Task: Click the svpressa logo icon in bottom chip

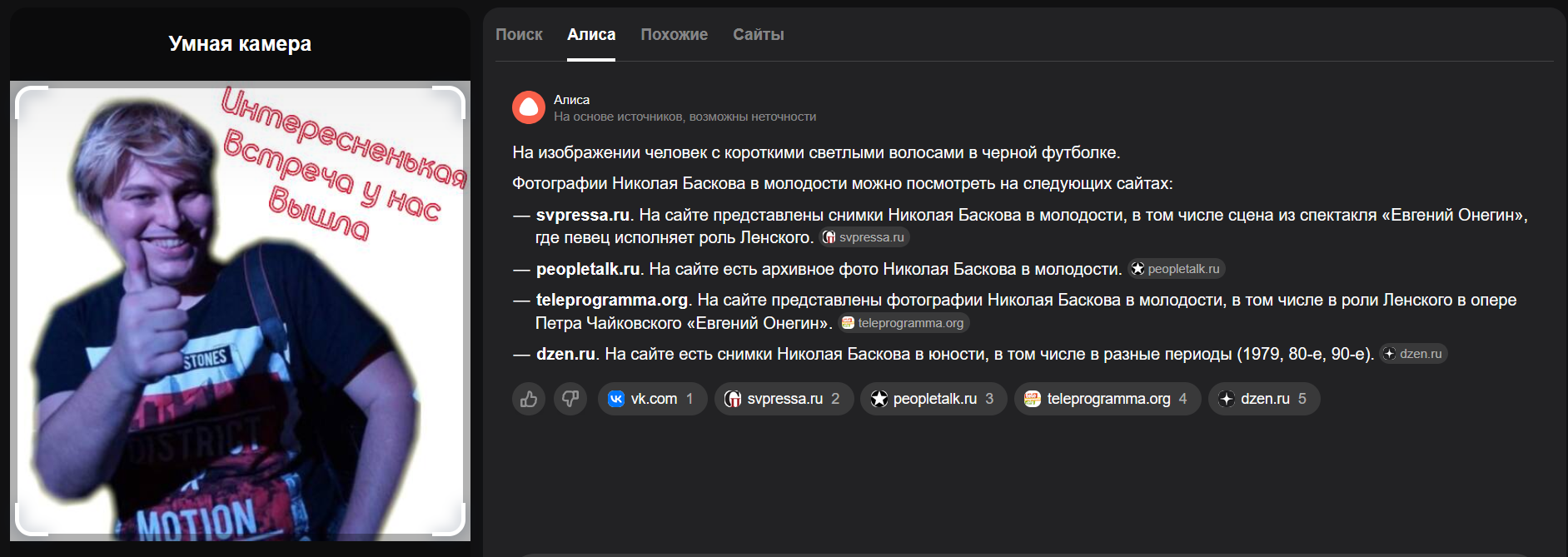Action: (733, 399)
